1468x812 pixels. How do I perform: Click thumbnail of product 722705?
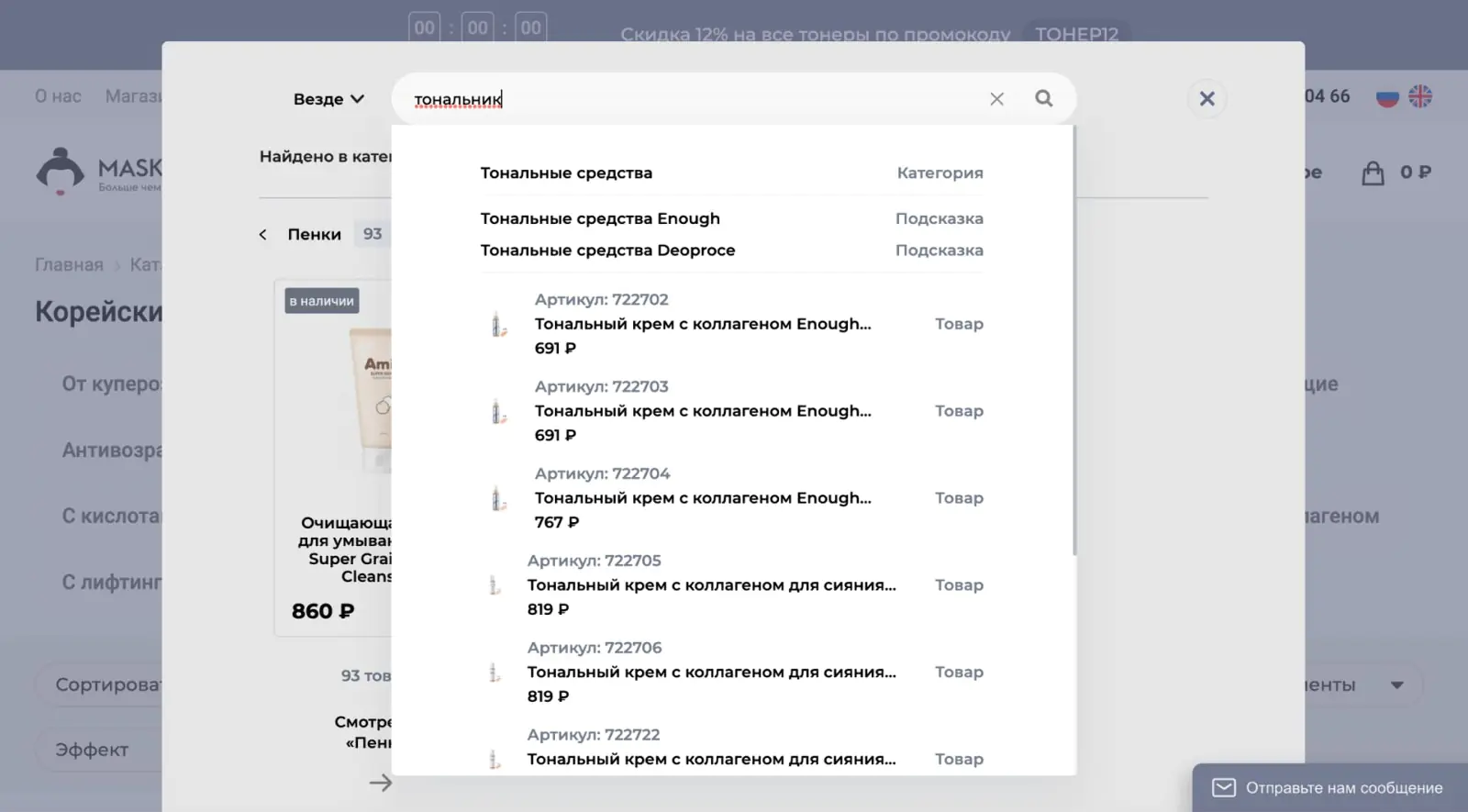tap(495, 585)
